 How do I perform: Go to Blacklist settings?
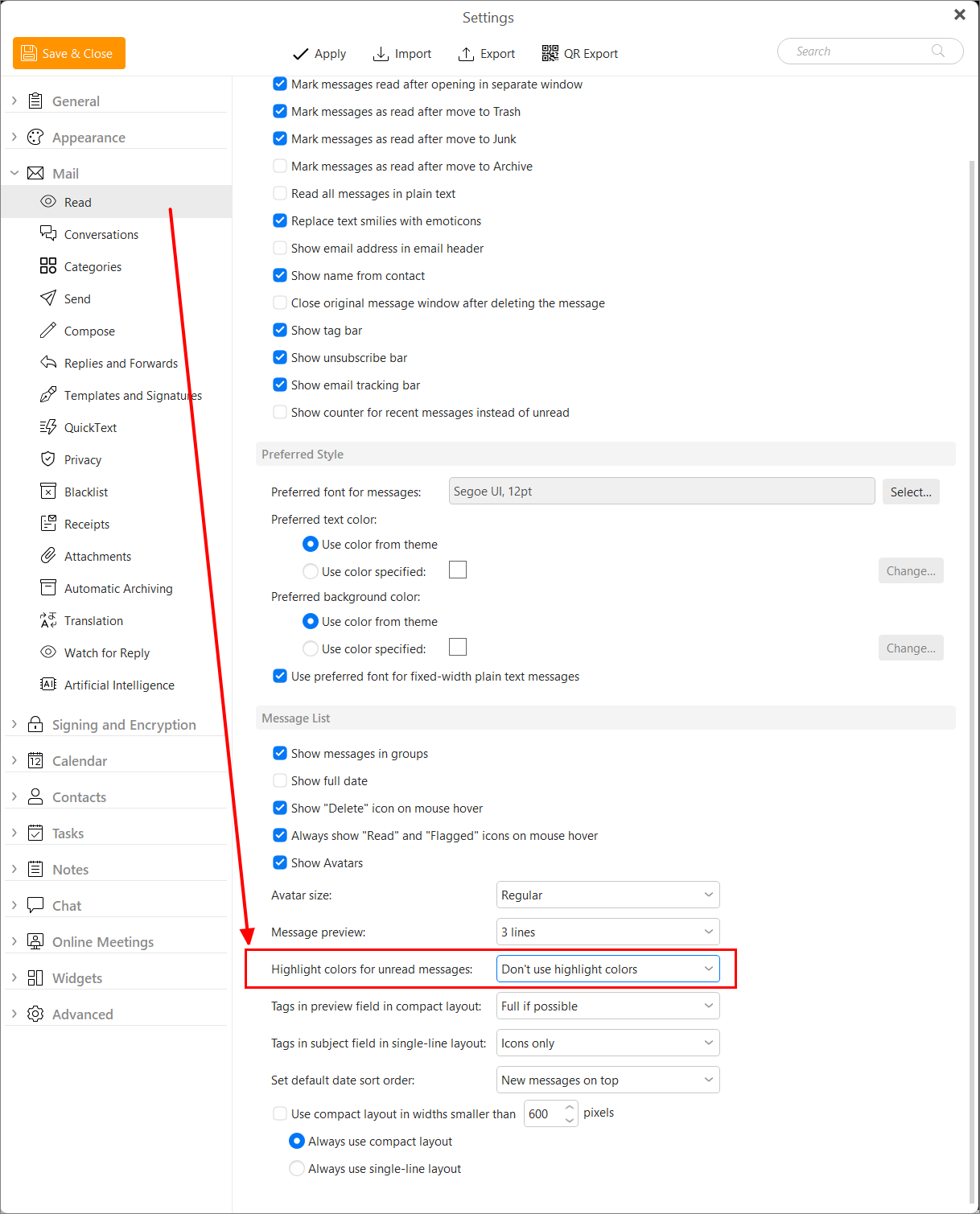[85, 492]
